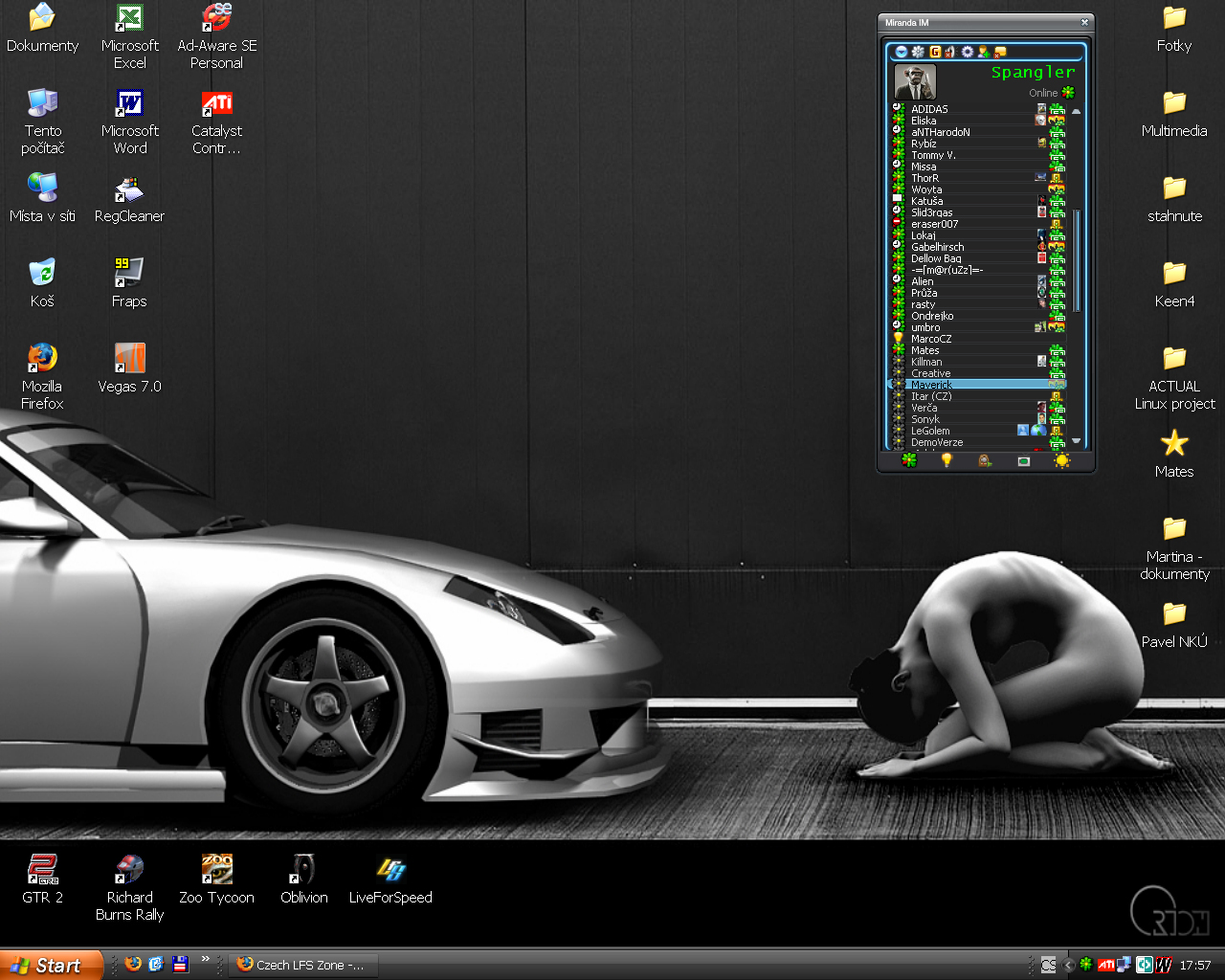1225x980 pixels.
Task: Click the add contact toolbar icon
Action: point(983,52)
